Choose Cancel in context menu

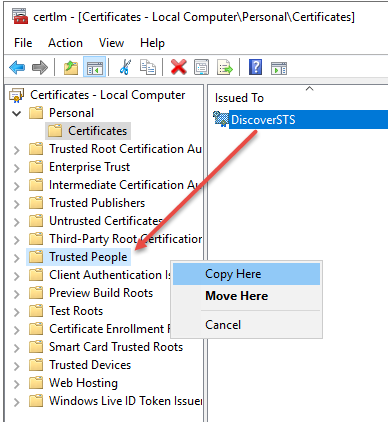pos(246,325)
